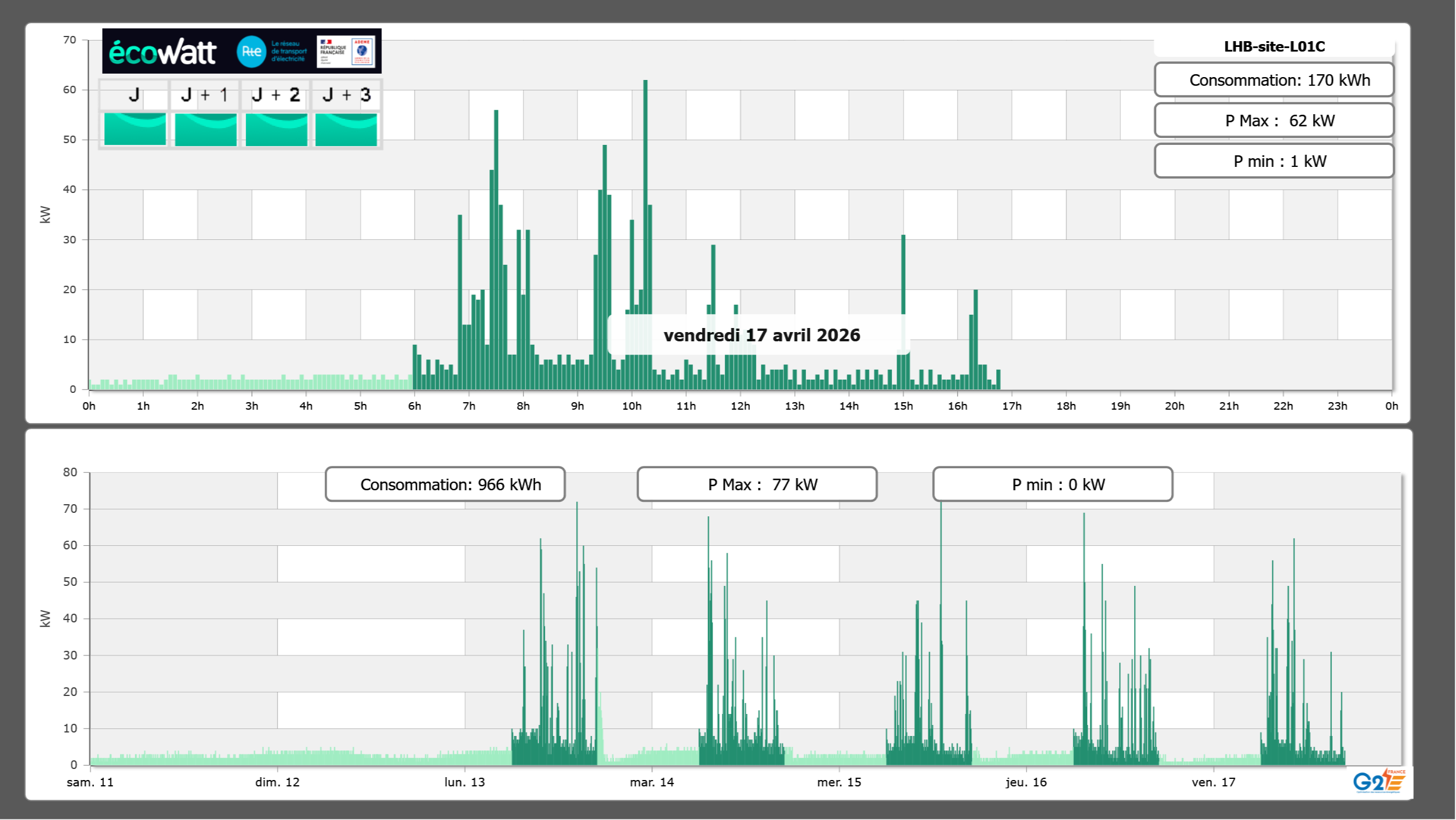Click the Consommation: 966 kWh box
The image size is (1456, 820).
coord(445,484)
